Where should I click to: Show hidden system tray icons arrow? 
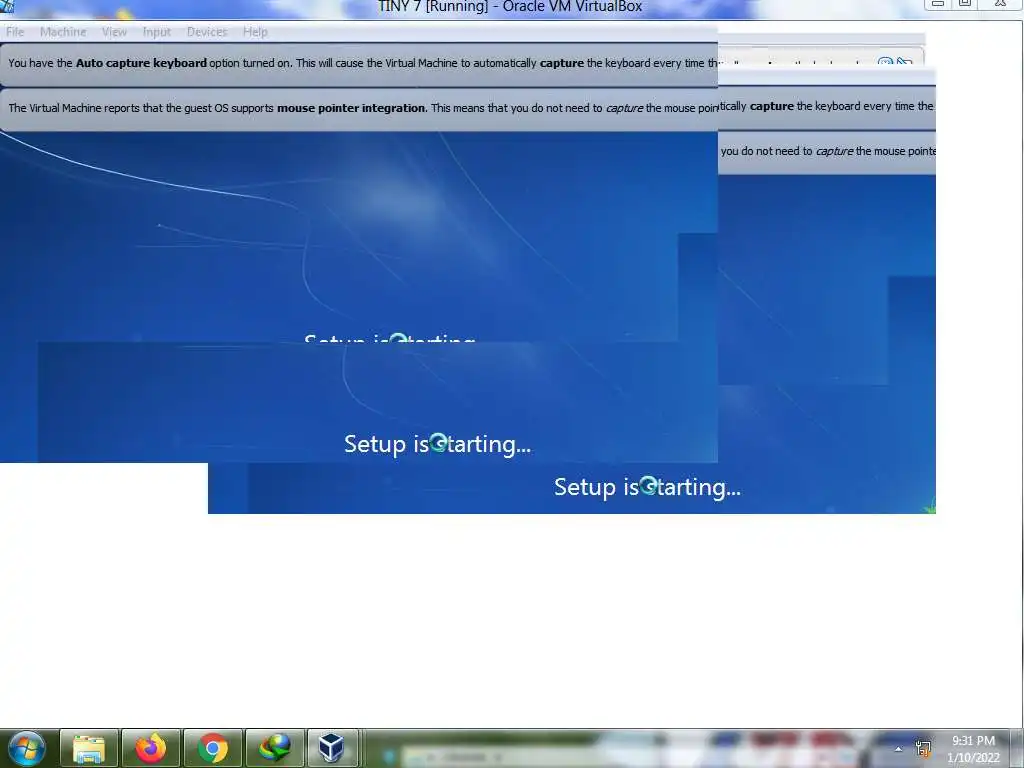(899, 749)
